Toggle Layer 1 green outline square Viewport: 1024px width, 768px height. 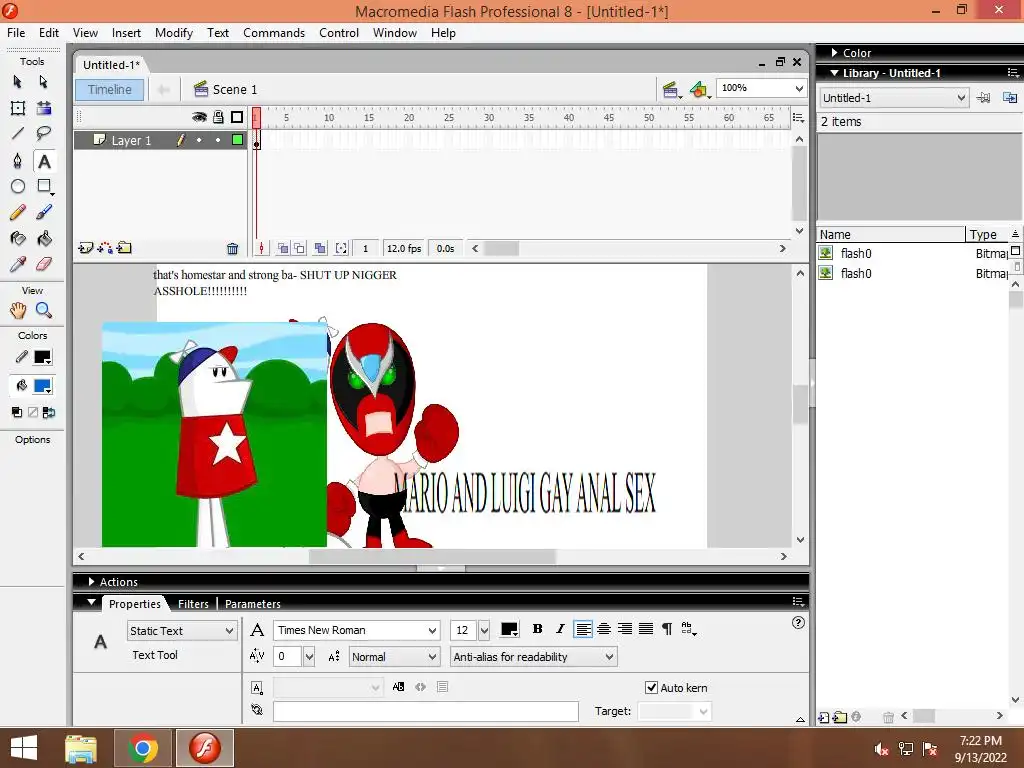(x=238, y=140)
